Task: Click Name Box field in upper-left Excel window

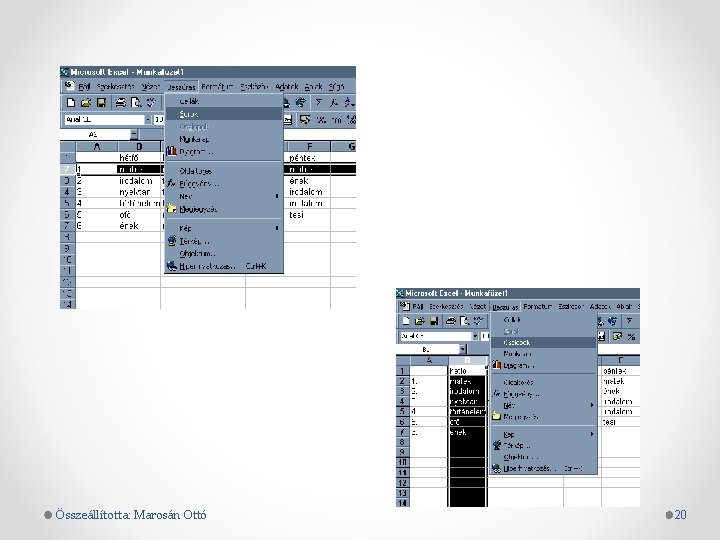Action: (x=96, y=134)
